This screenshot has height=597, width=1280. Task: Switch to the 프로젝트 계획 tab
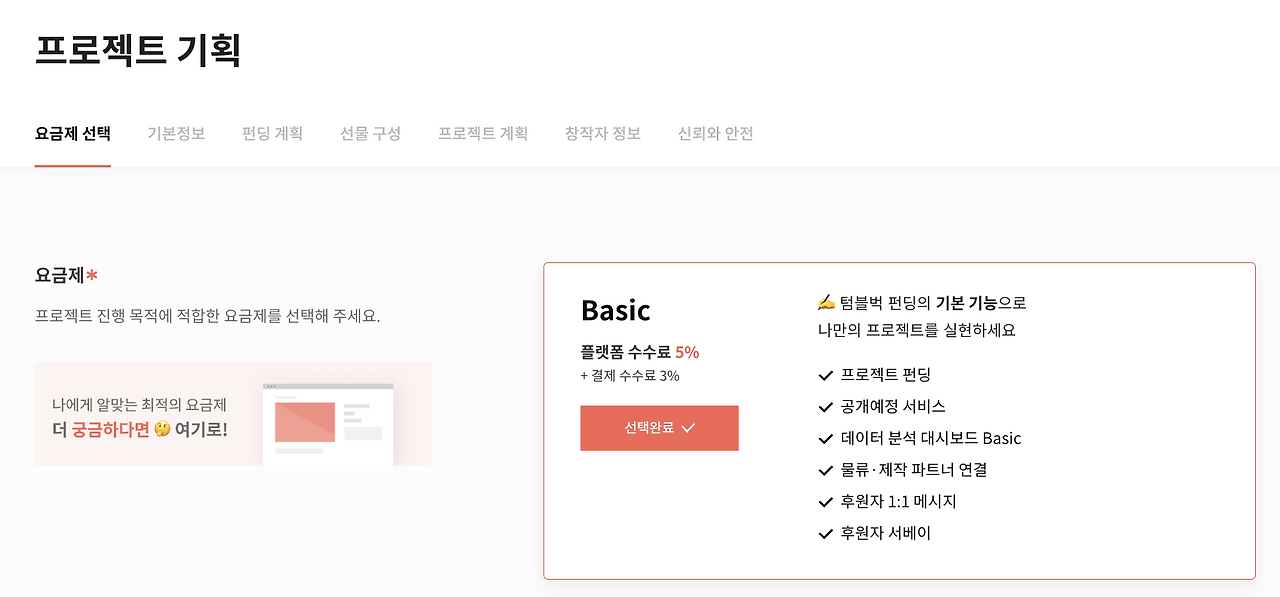point(483,133)
